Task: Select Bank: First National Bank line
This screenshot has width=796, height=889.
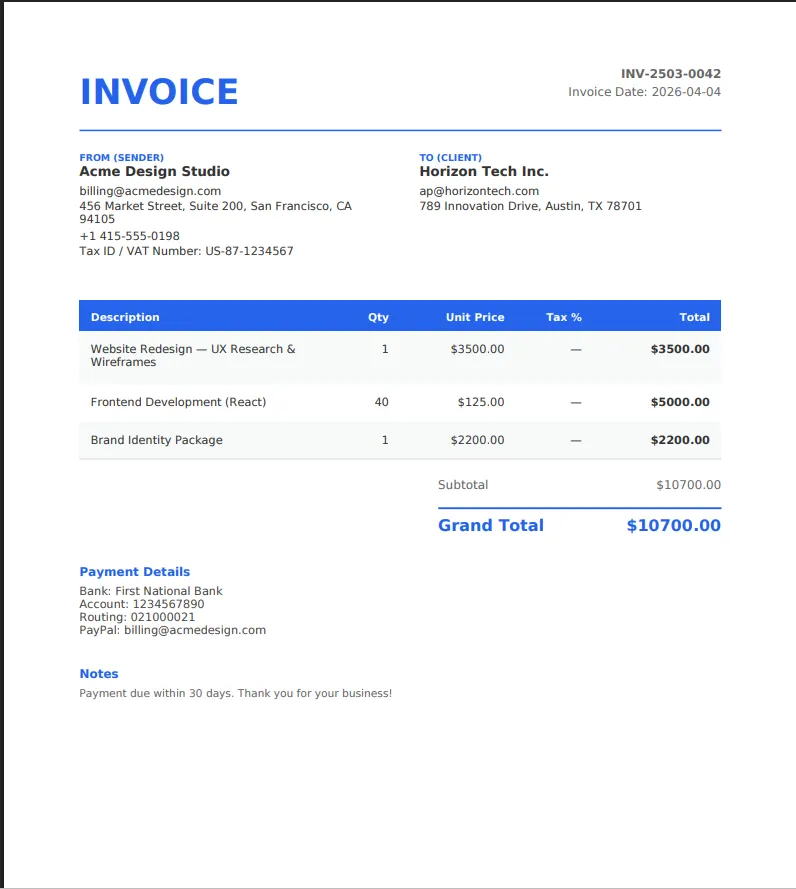Action: pyautogui.click(x=151, y=591)
